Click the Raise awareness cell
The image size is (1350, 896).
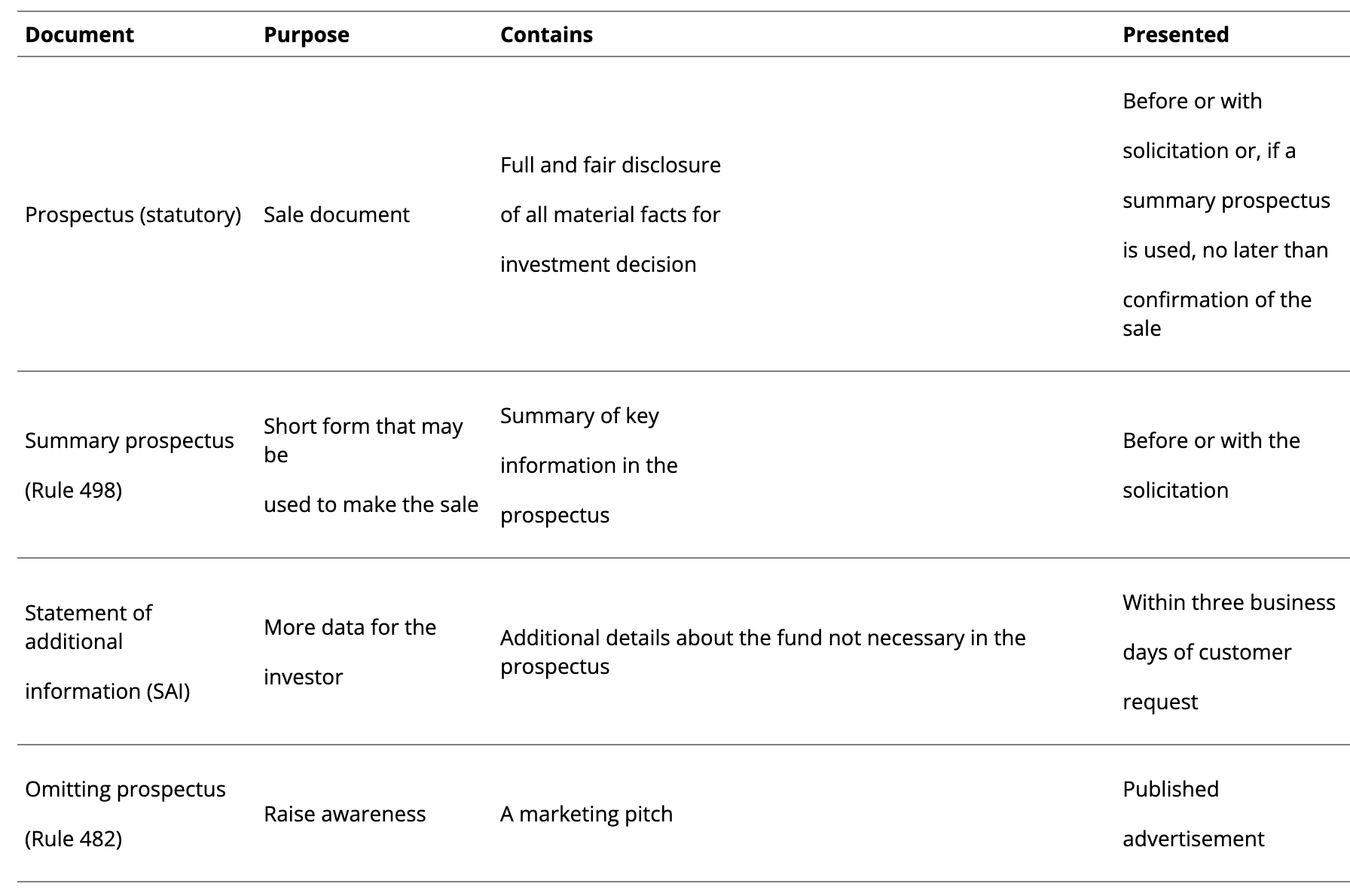tap(344, 814)
